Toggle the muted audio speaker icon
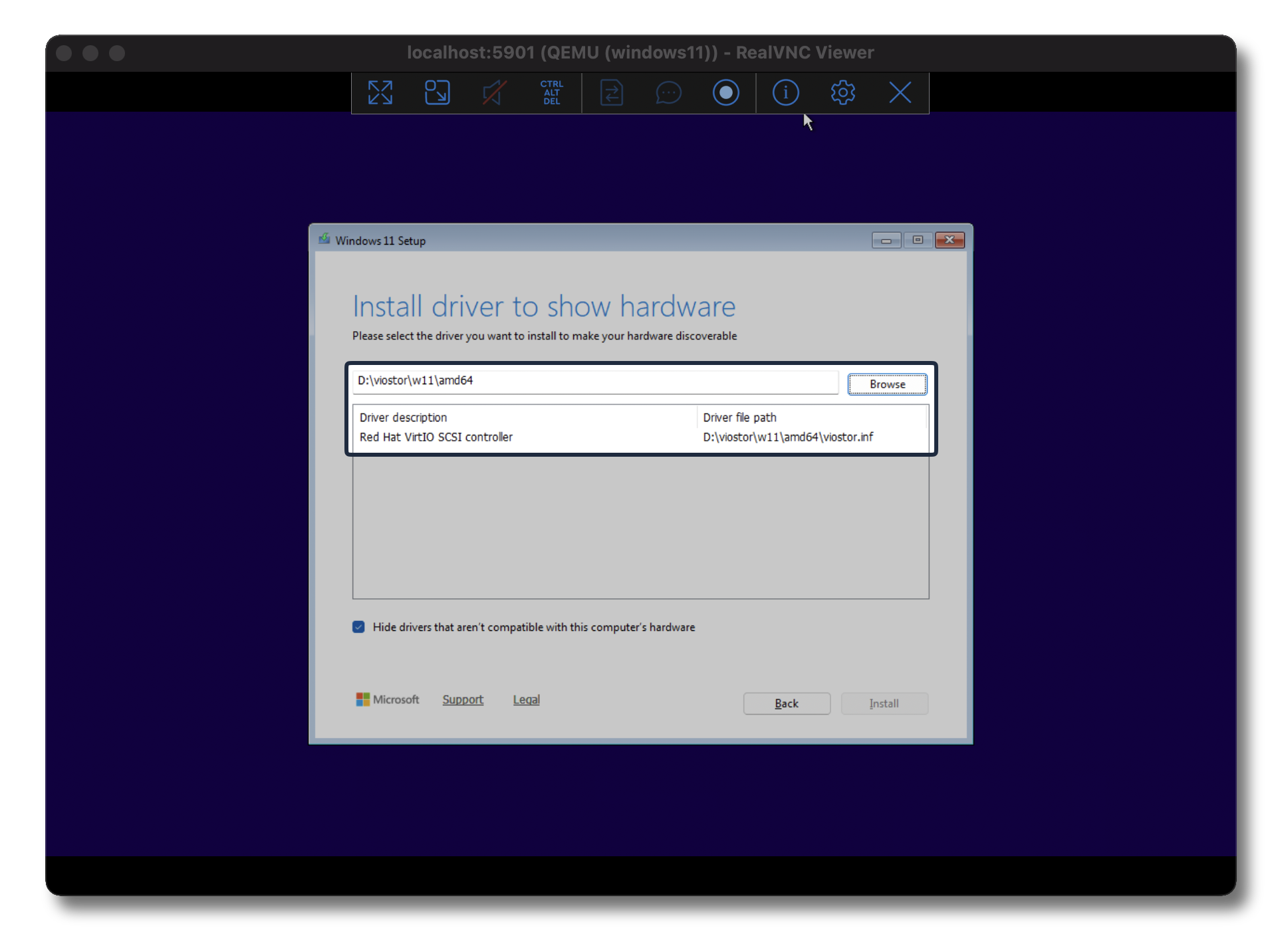1282x952 pixels. 494,92
